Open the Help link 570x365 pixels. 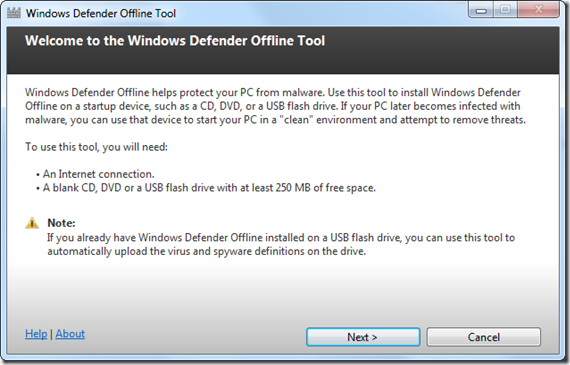(x=36, y=334)
